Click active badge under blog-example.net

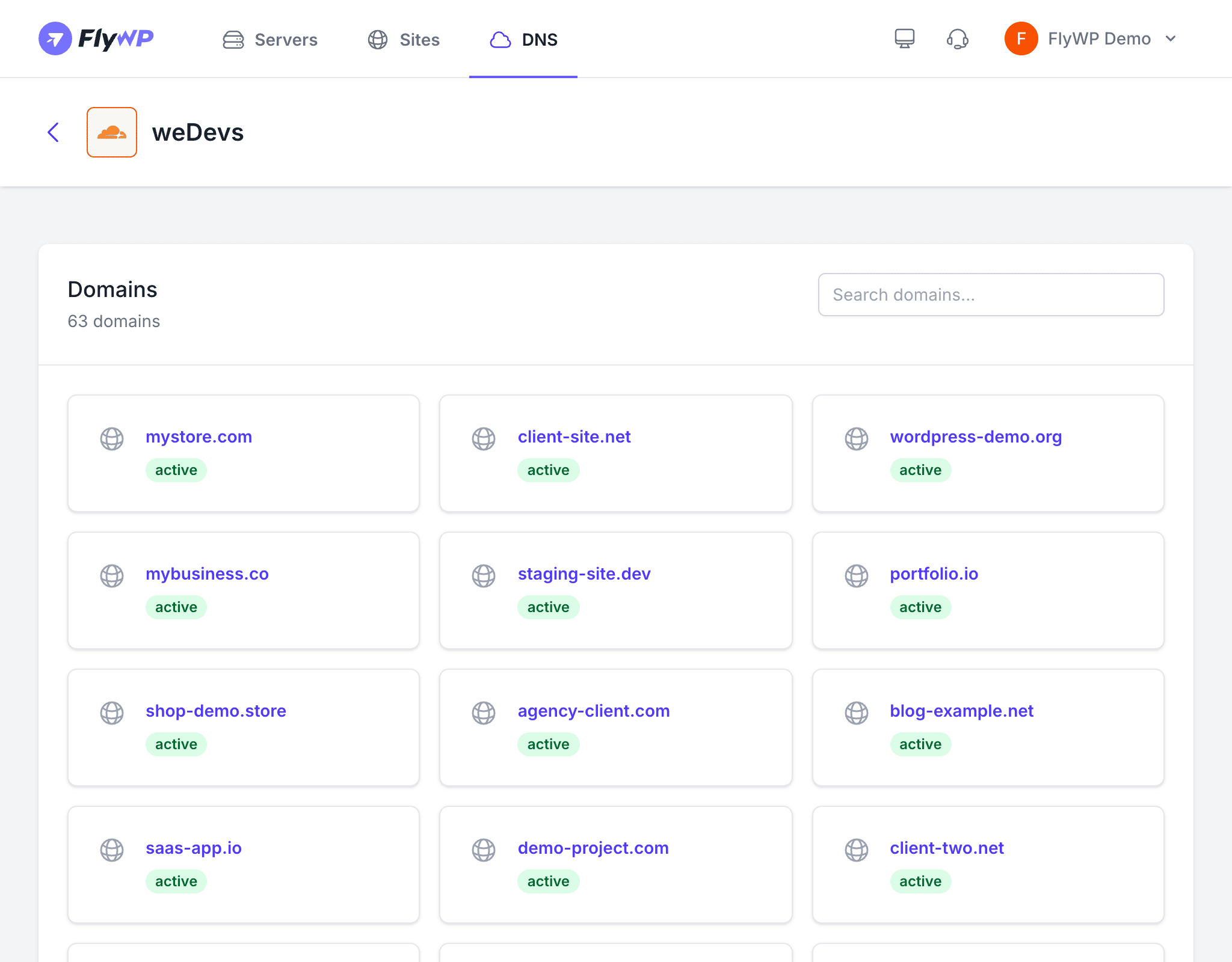pos(920,744)
